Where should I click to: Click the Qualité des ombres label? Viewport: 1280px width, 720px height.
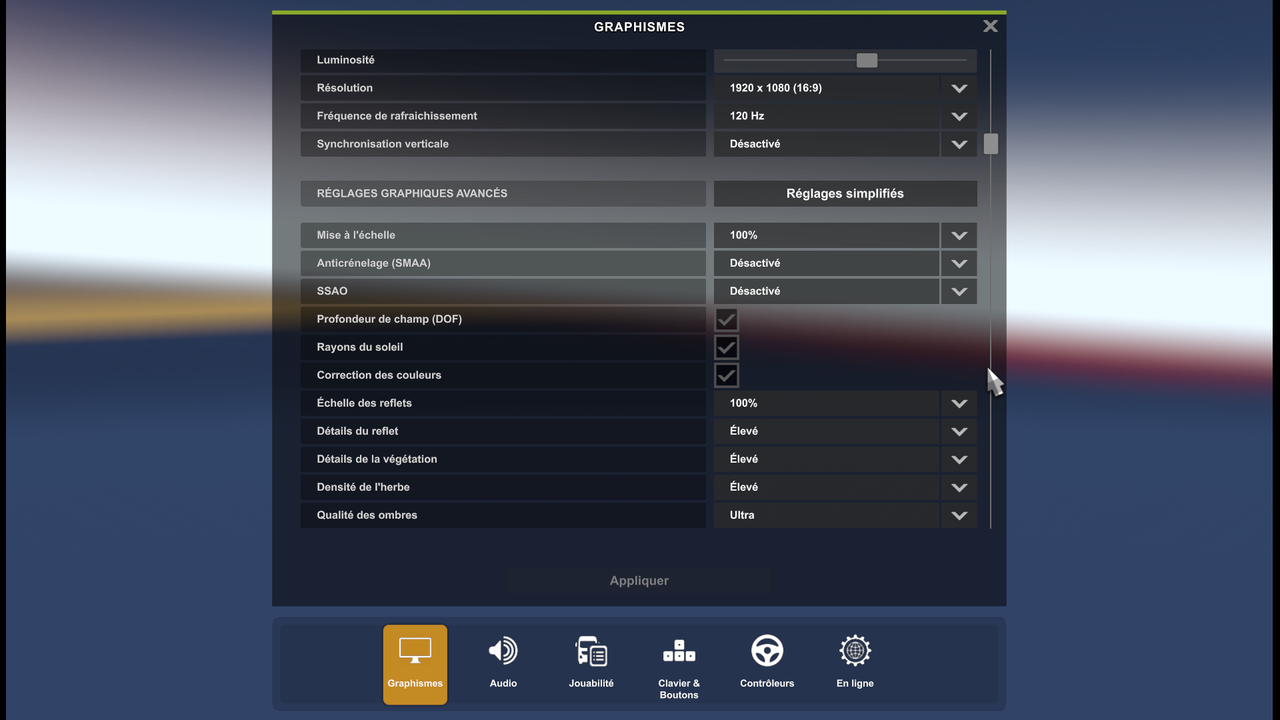point(367,515)
